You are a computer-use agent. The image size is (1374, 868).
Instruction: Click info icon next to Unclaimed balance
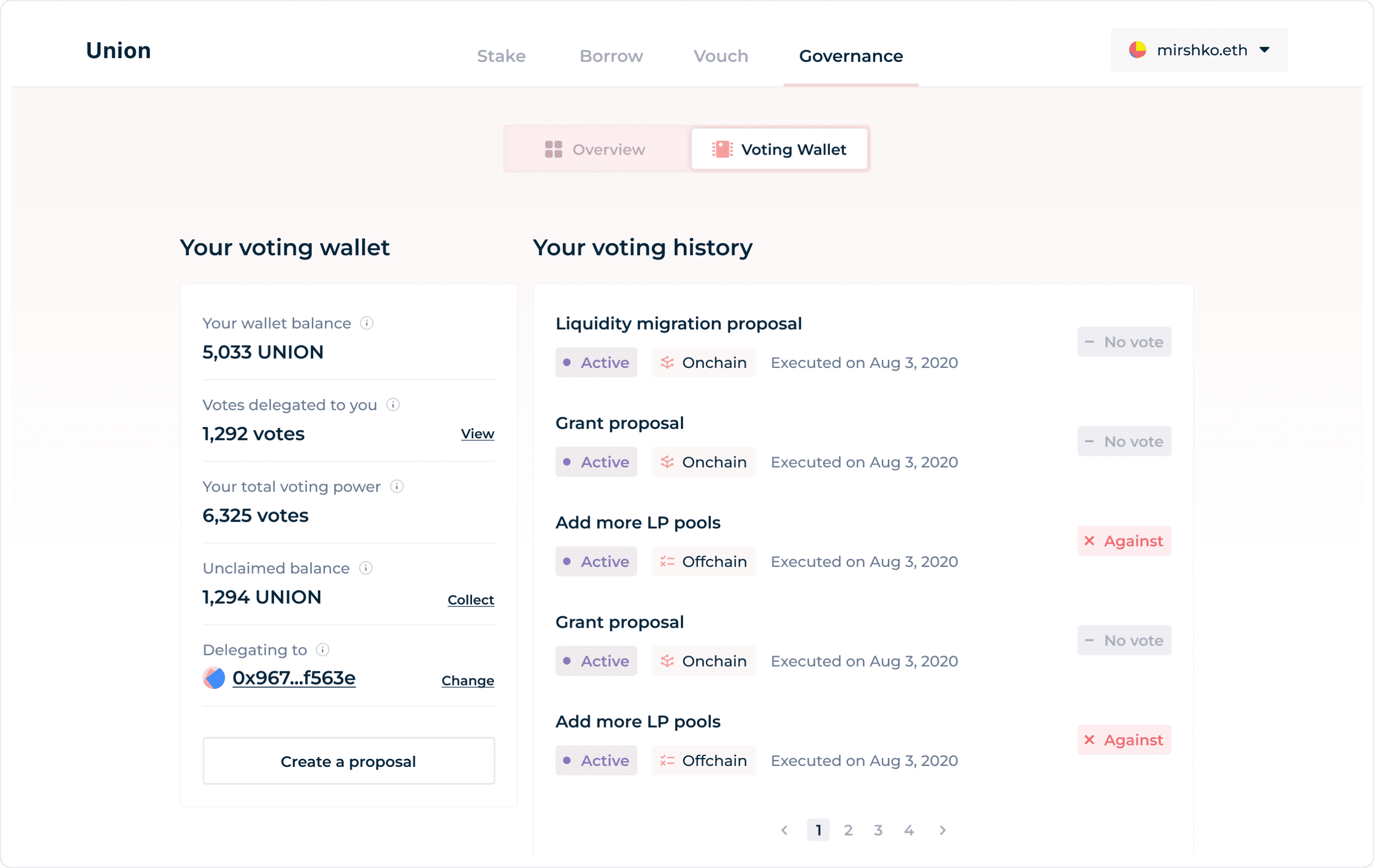(366, 568)
